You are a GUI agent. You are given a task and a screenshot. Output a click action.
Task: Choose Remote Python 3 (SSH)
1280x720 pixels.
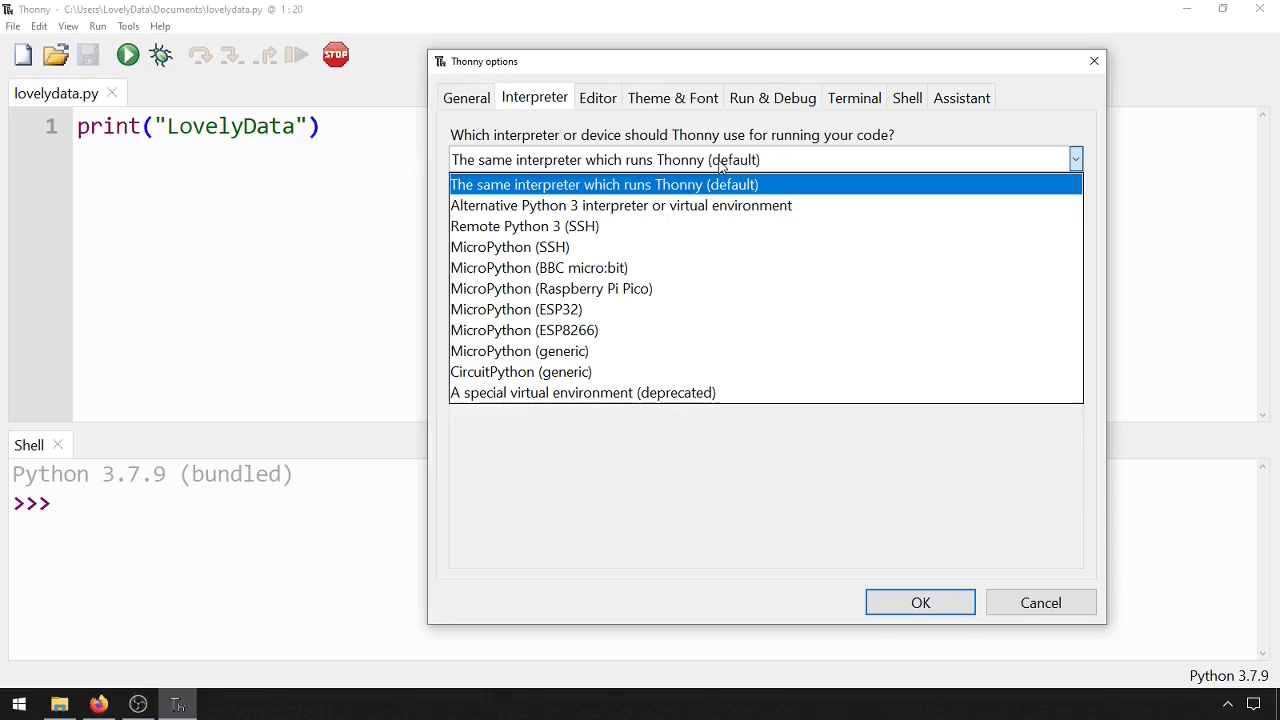pos(766,226)
